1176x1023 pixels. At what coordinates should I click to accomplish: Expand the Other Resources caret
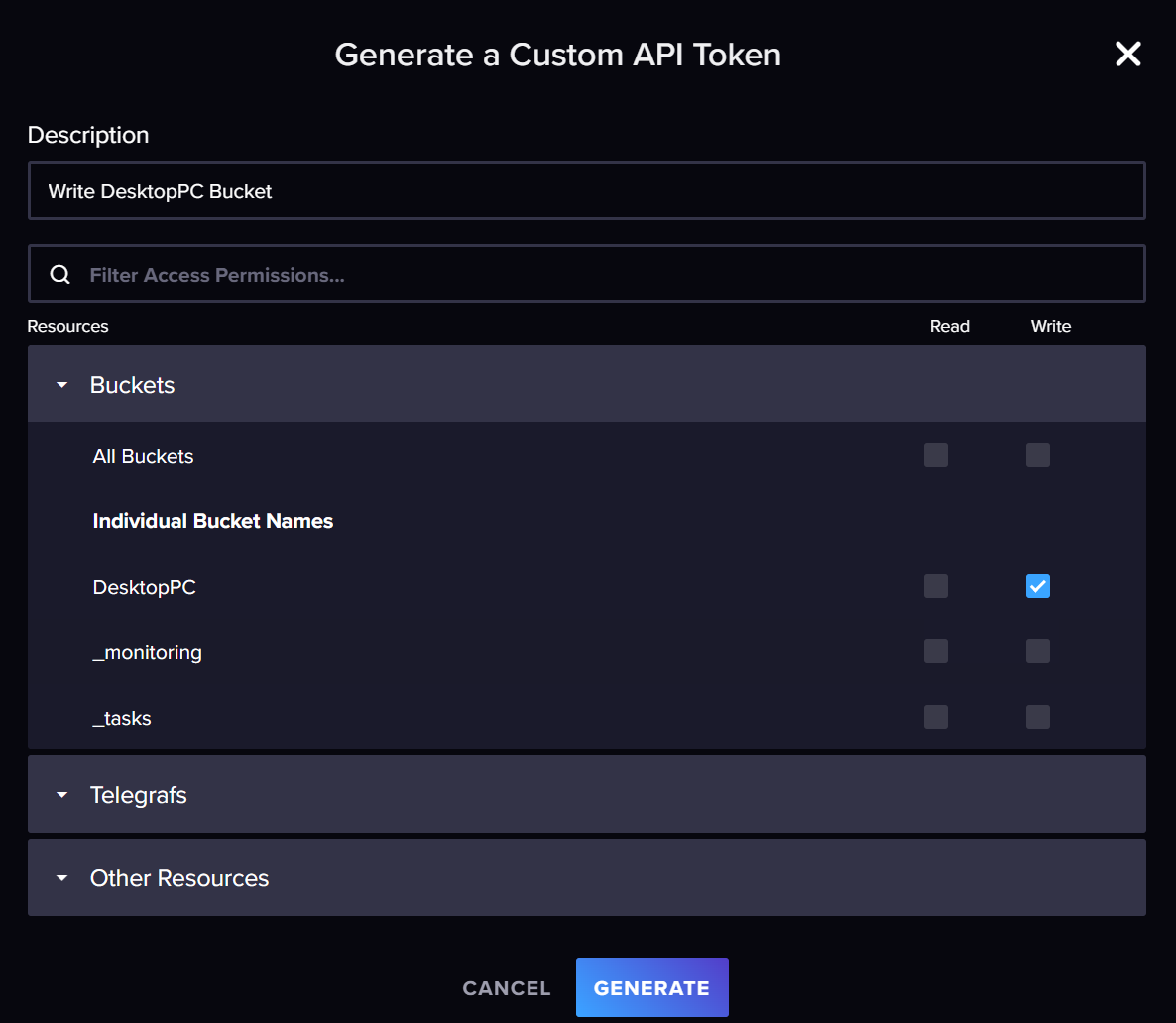(62, 878)
